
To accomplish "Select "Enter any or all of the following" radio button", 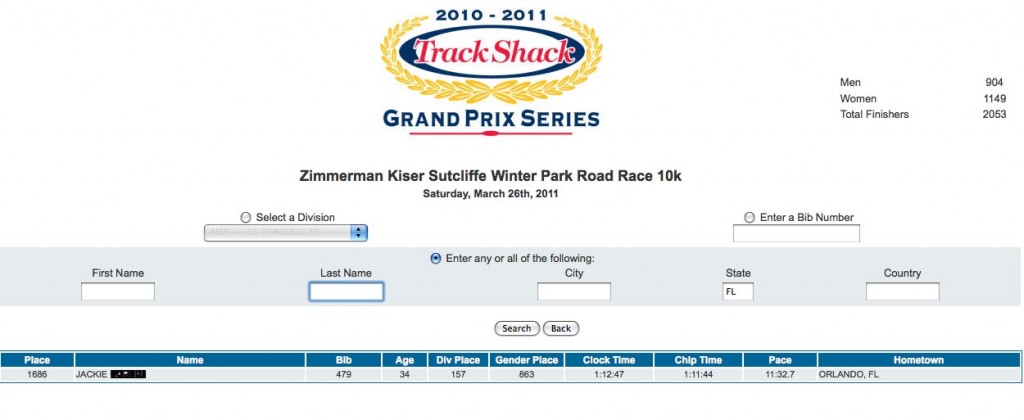I will [436, 259].
